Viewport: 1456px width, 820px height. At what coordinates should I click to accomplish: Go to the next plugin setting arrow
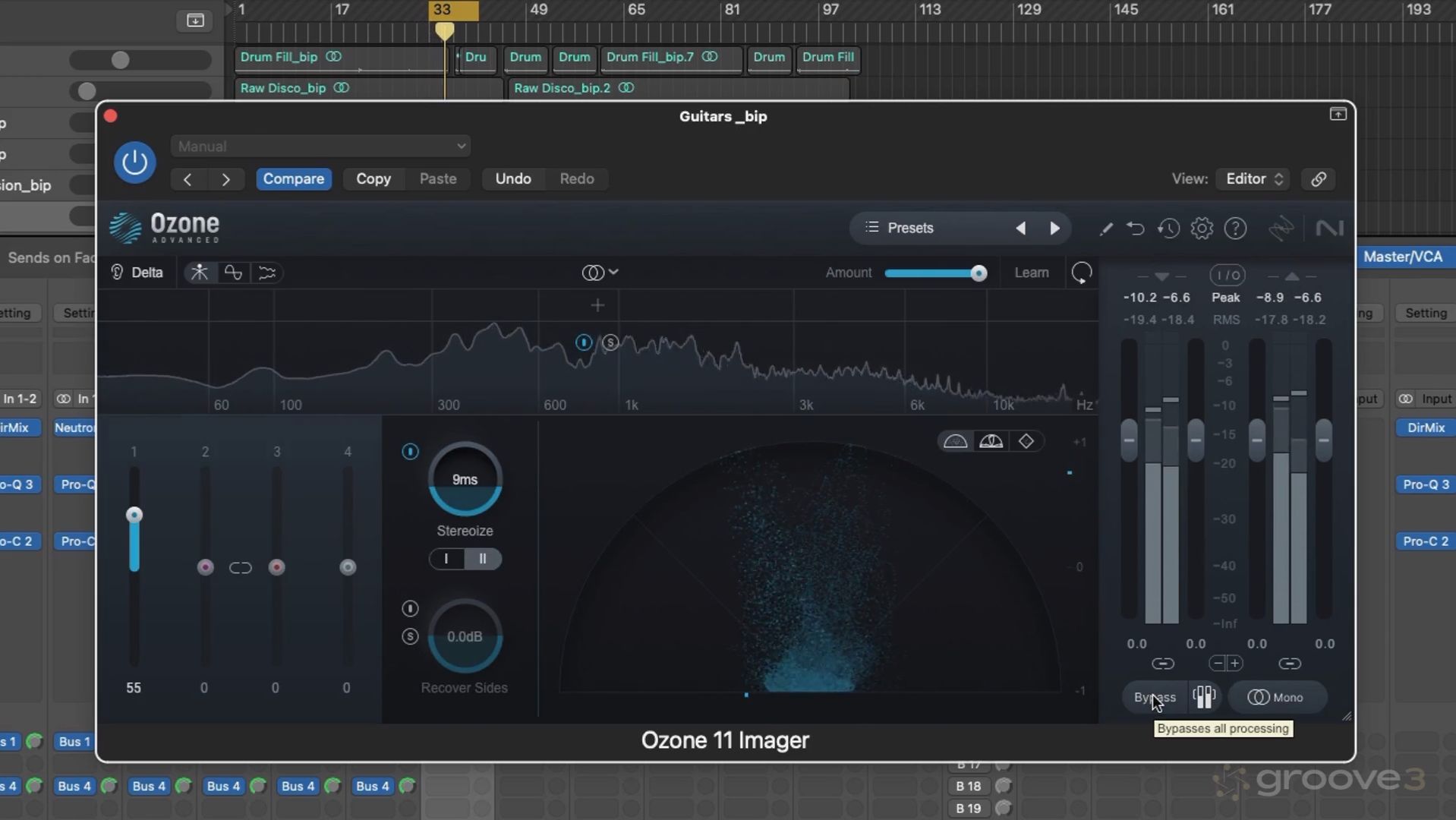[x=225, y=179]
